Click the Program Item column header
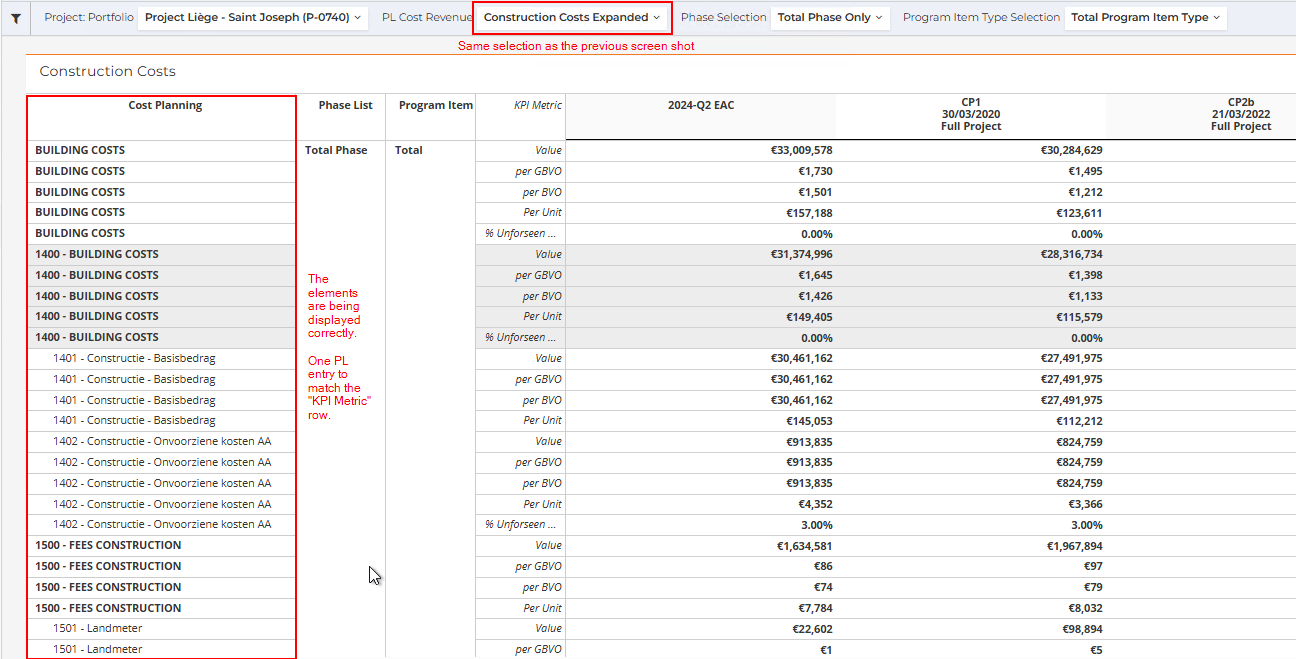Screen dimensions: 1296x659 click(x=436, y=106)
